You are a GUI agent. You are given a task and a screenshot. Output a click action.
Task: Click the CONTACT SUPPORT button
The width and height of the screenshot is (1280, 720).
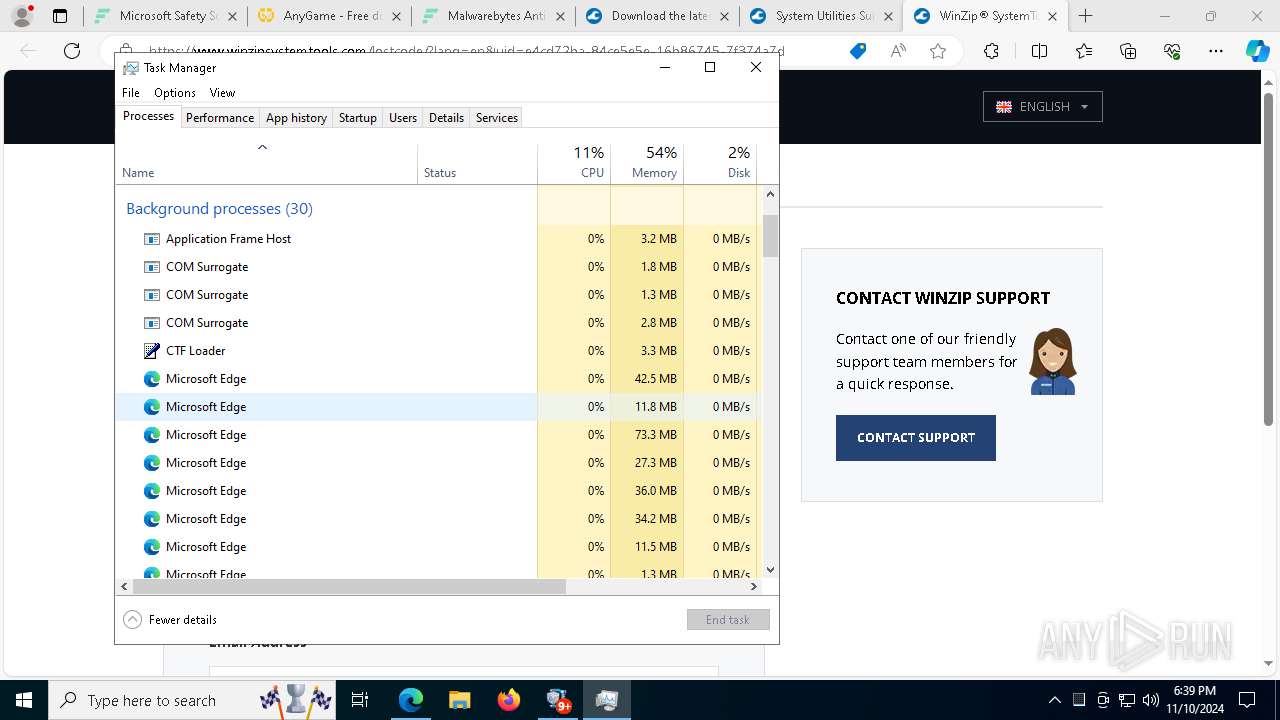pos(916,438)
